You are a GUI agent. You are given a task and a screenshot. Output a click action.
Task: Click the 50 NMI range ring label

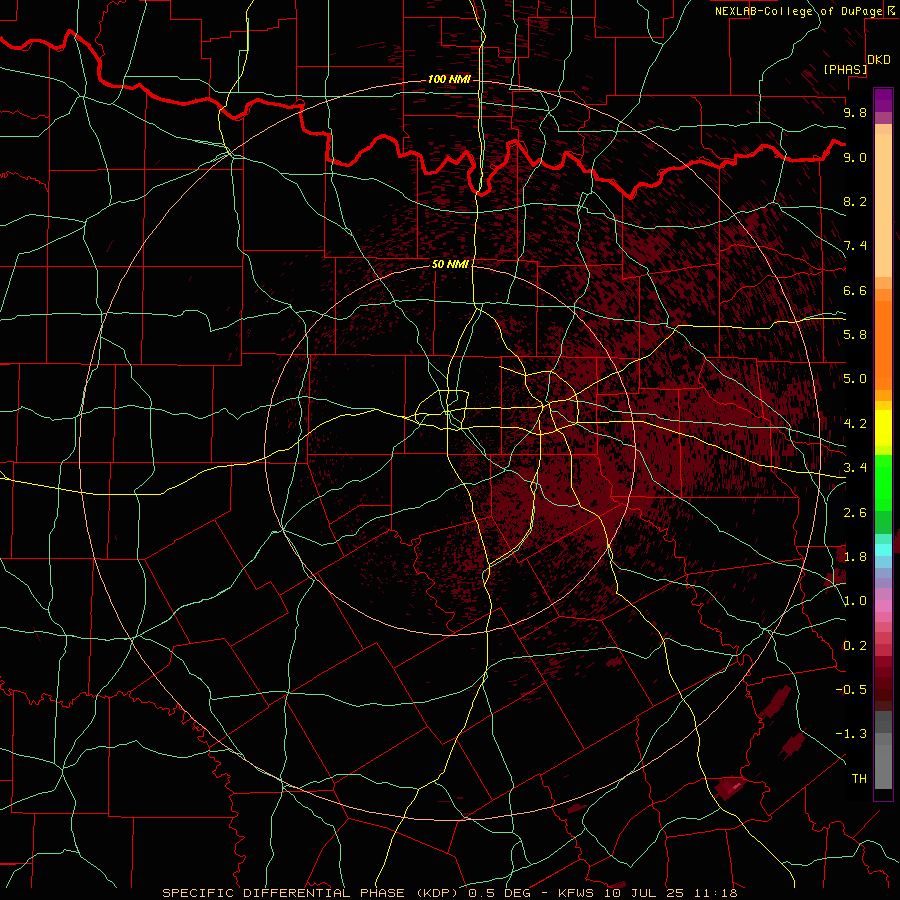450,264
